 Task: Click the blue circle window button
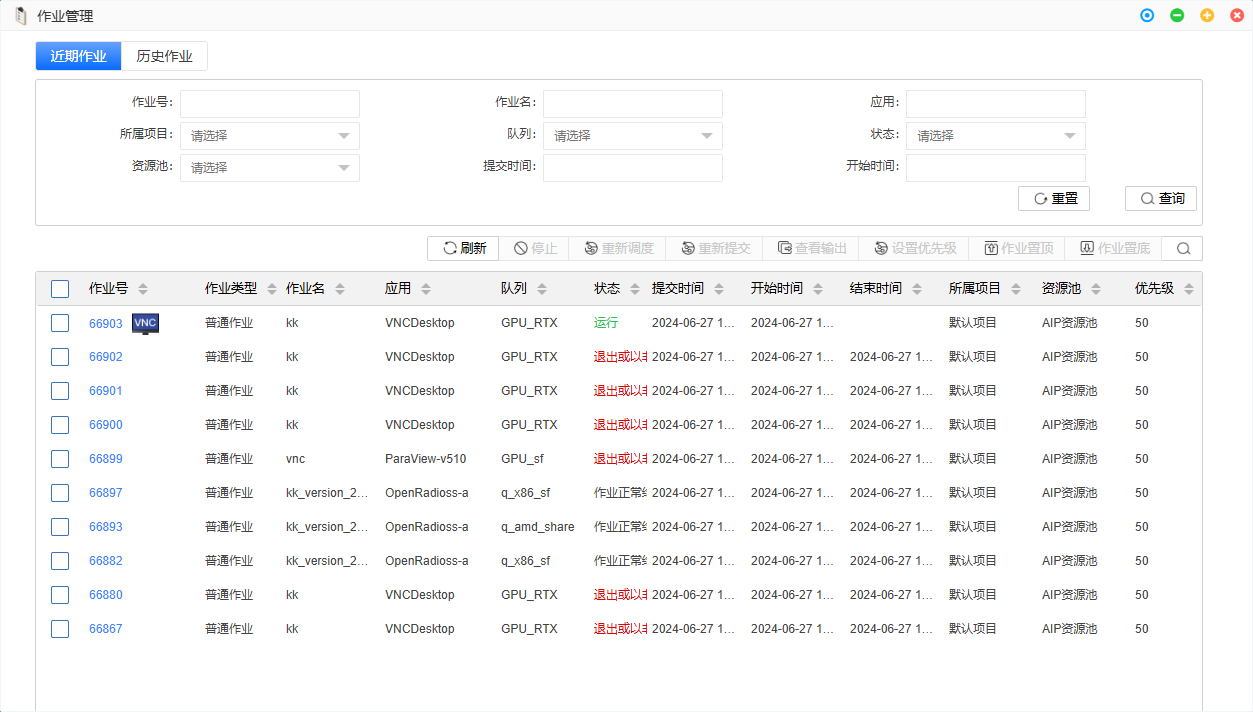(1147, 16)
